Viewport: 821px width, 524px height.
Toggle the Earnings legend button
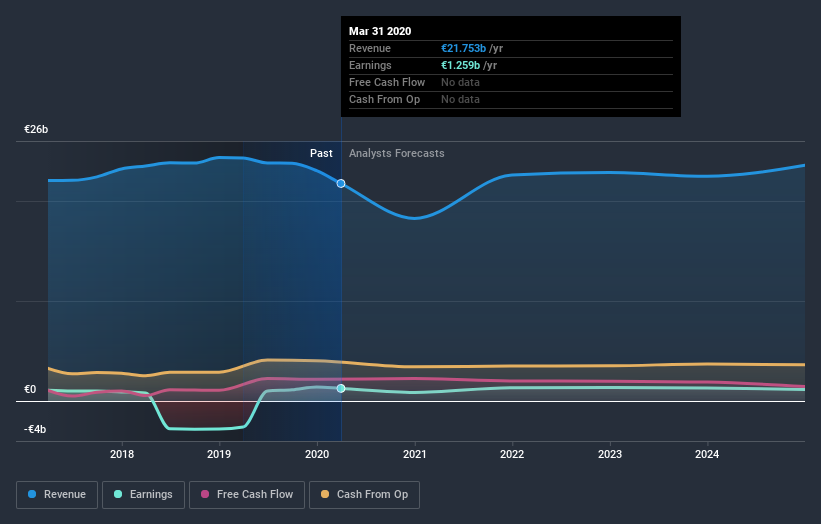coord(143,495)
